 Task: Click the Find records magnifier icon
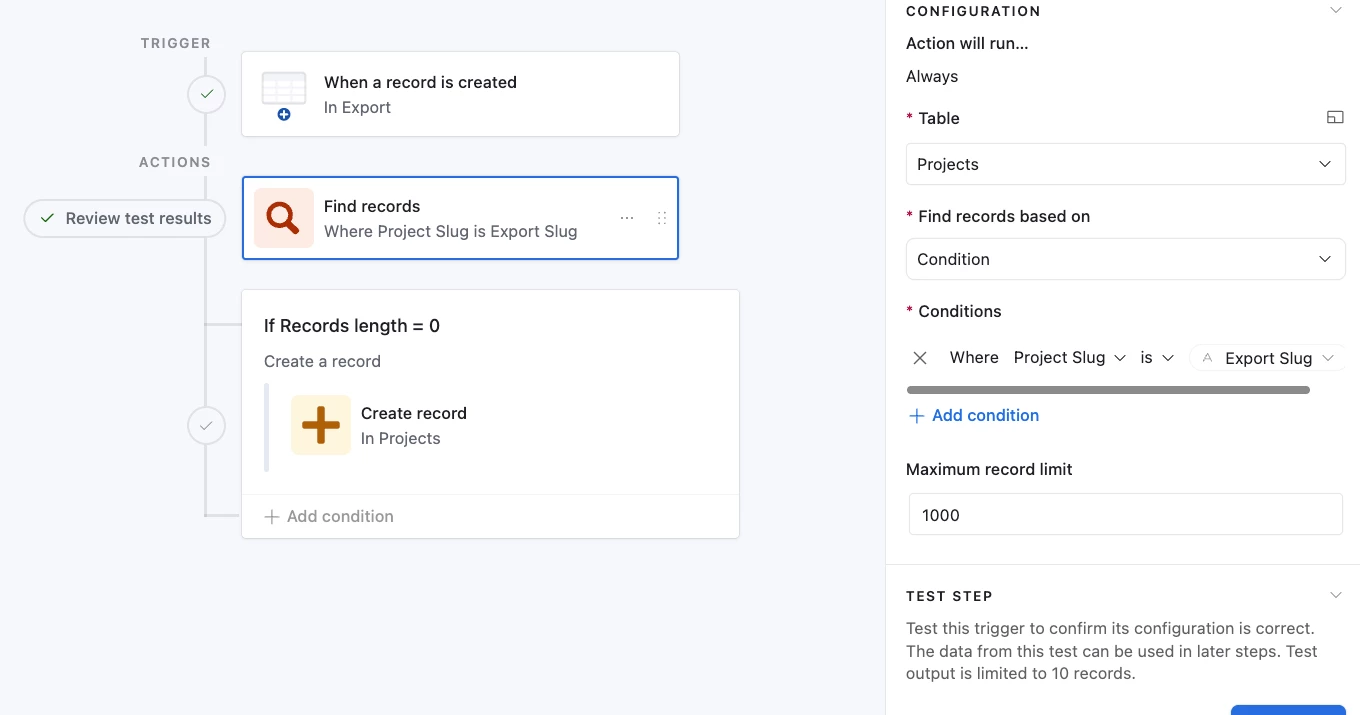(x=283, y=218)
